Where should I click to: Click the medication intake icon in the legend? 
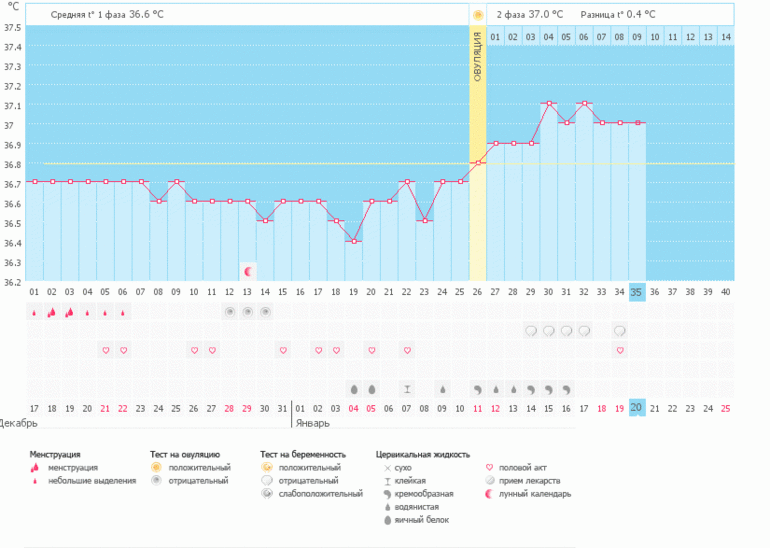tap(489, 481)
